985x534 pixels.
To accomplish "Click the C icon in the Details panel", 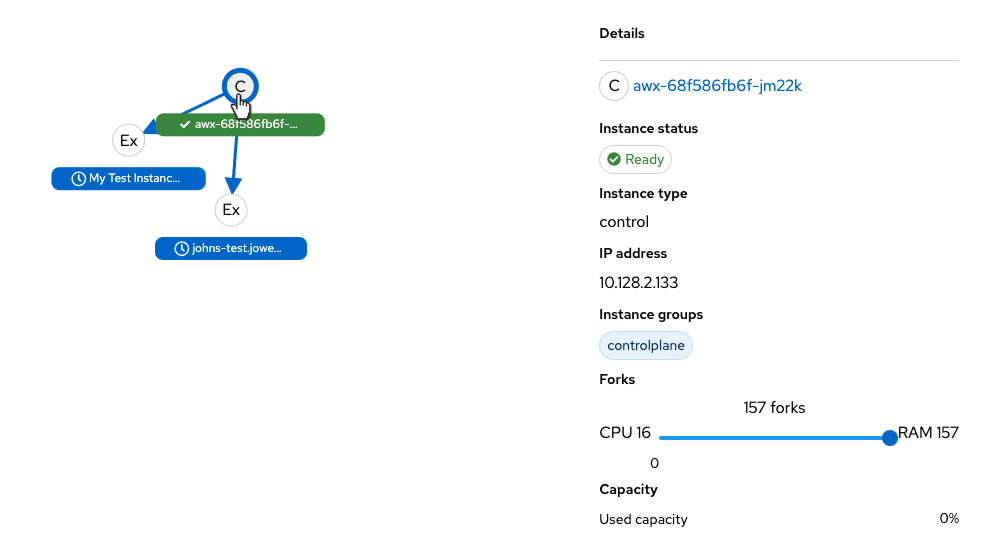I will (614, 86).
